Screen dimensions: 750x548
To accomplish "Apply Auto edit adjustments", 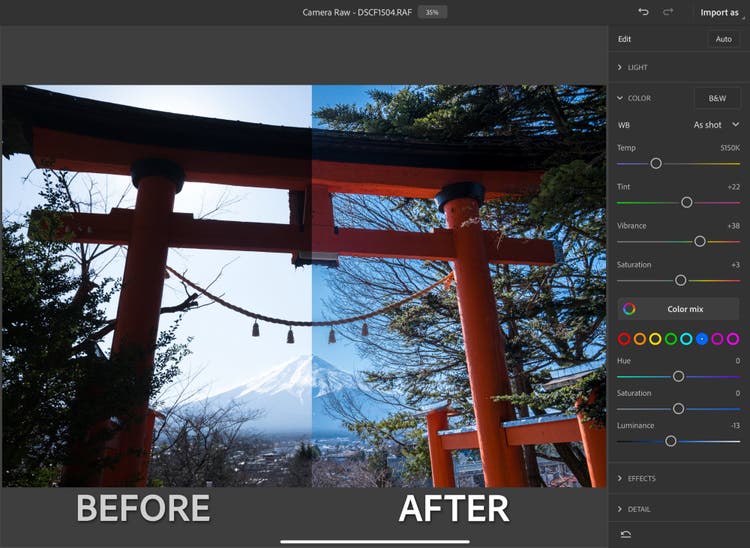I will [723, 39].
